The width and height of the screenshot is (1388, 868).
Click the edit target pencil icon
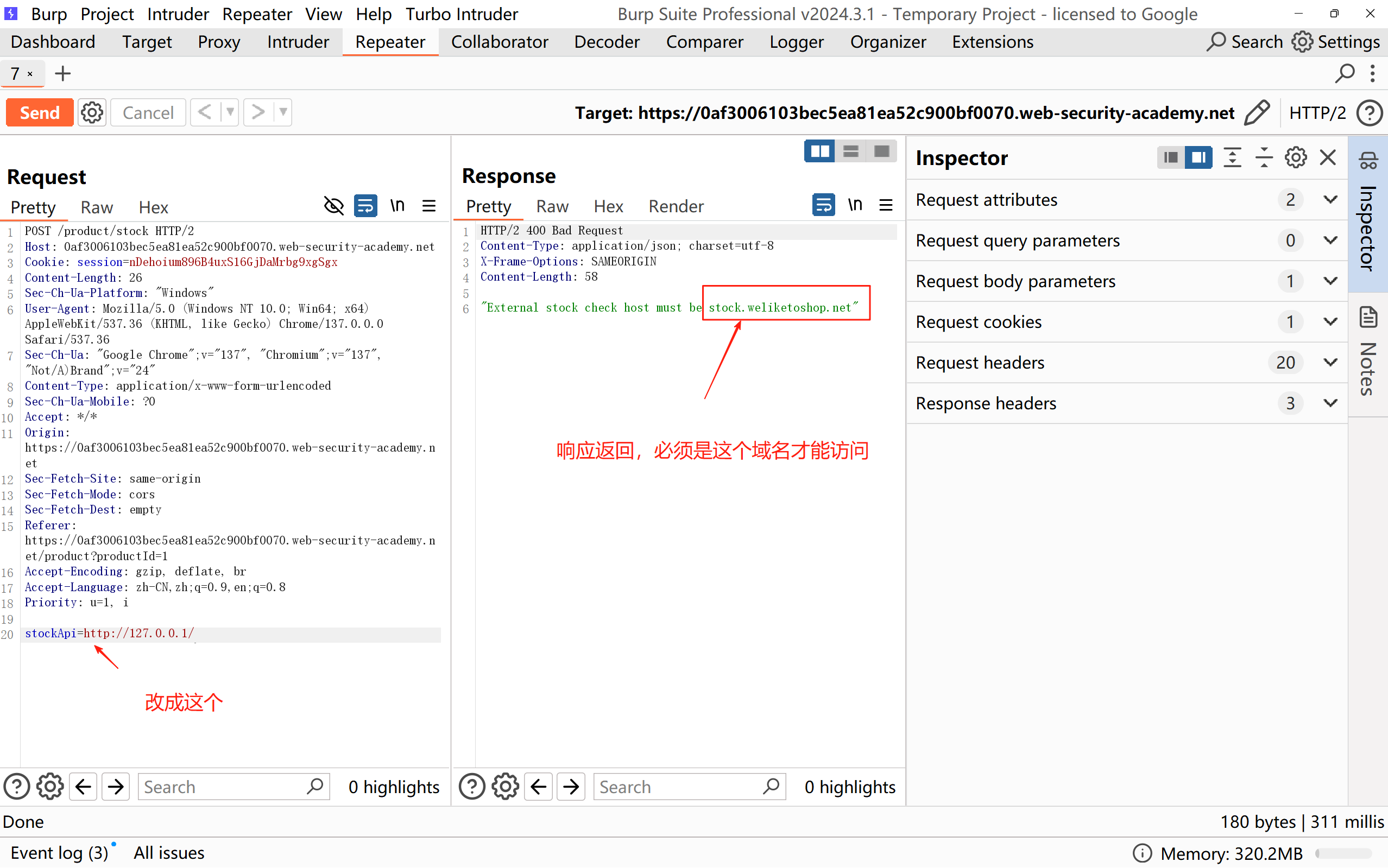(1257, 112)
